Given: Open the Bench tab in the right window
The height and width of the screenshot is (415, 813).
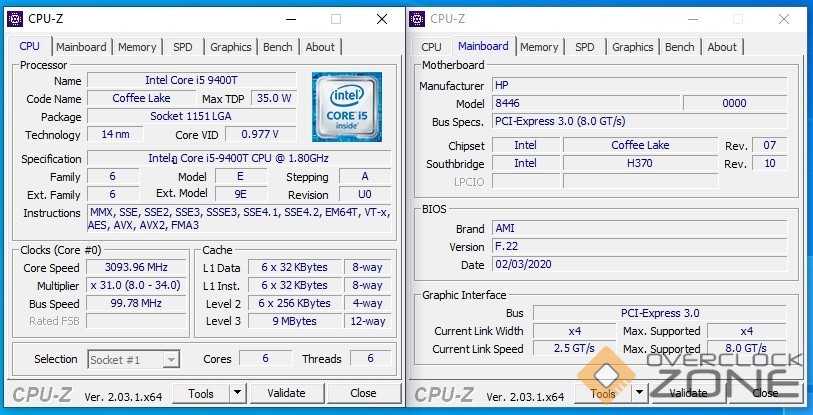Looking at the screenshot, I should [680, 47].
